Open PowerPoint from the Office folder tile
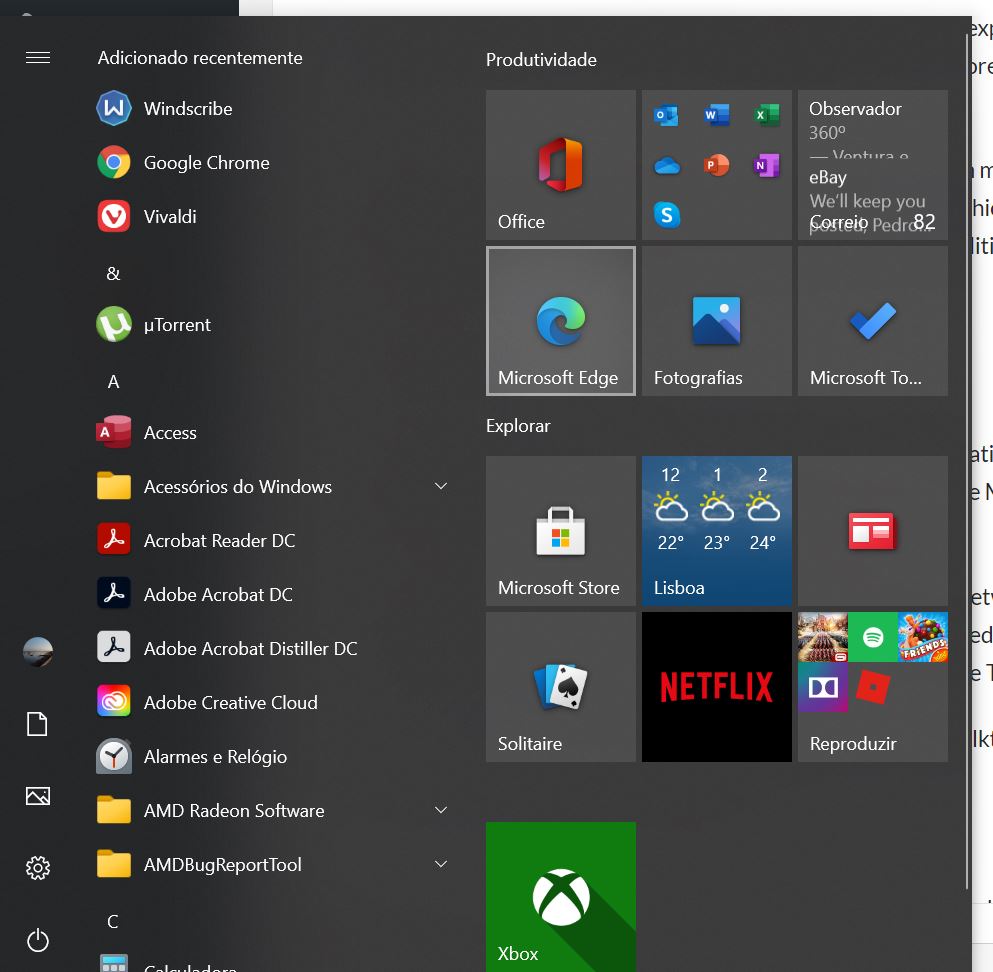The image size is (993, 972). [x=716, y=165]
